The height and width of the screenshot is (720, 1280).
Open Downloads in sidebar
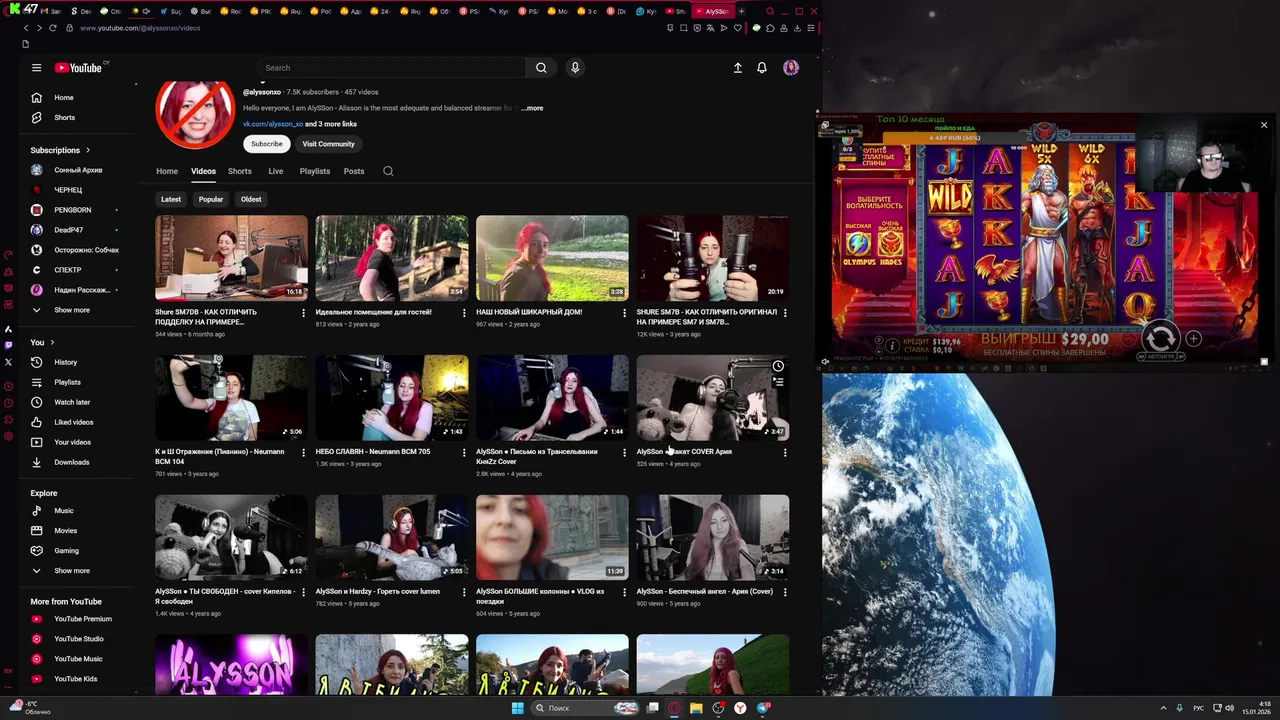coord(70,462)
